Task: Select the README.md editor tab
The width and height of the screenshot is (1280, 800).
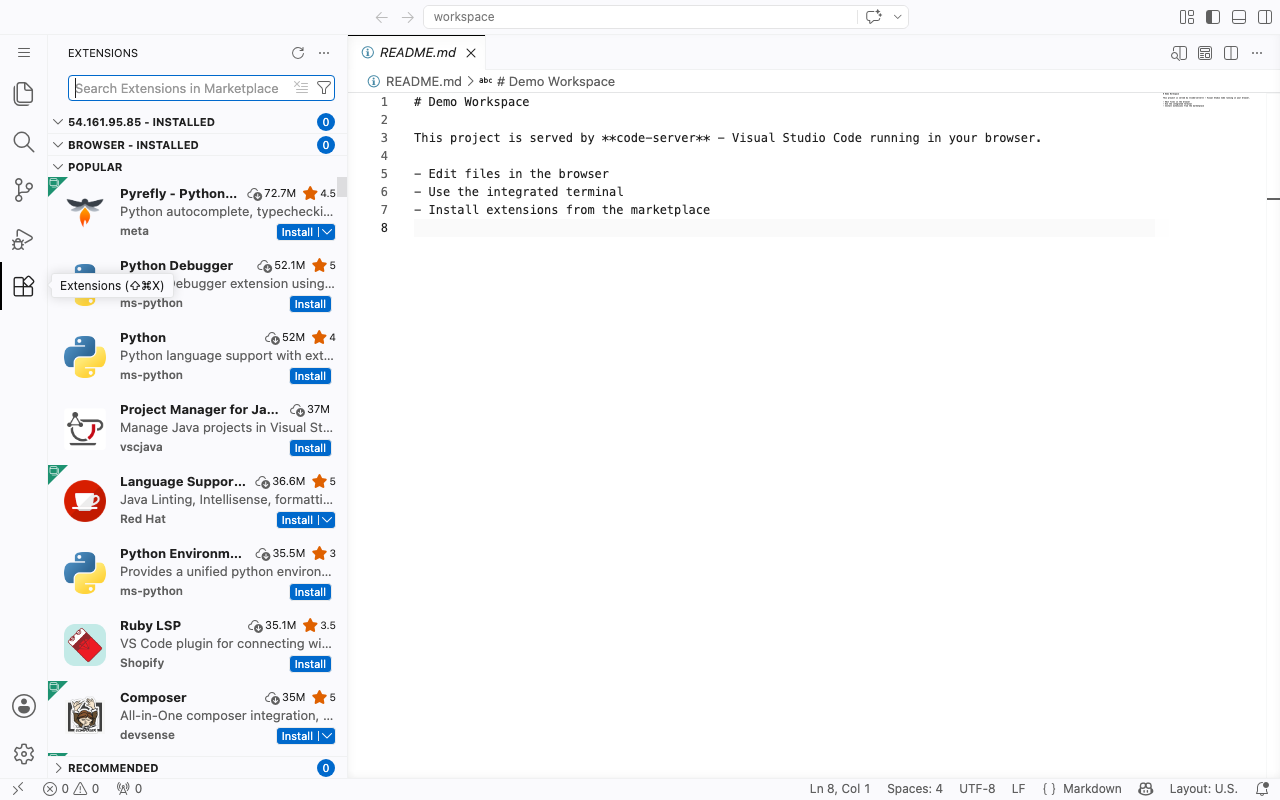Action: (x=417, y=53)
